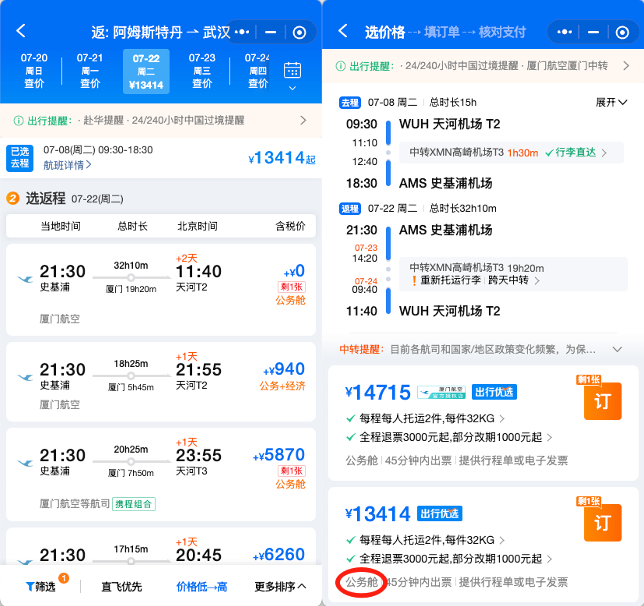Expand calendar dropdown arrow under calendar icon
644x606 pixels.
pos(292,88)
